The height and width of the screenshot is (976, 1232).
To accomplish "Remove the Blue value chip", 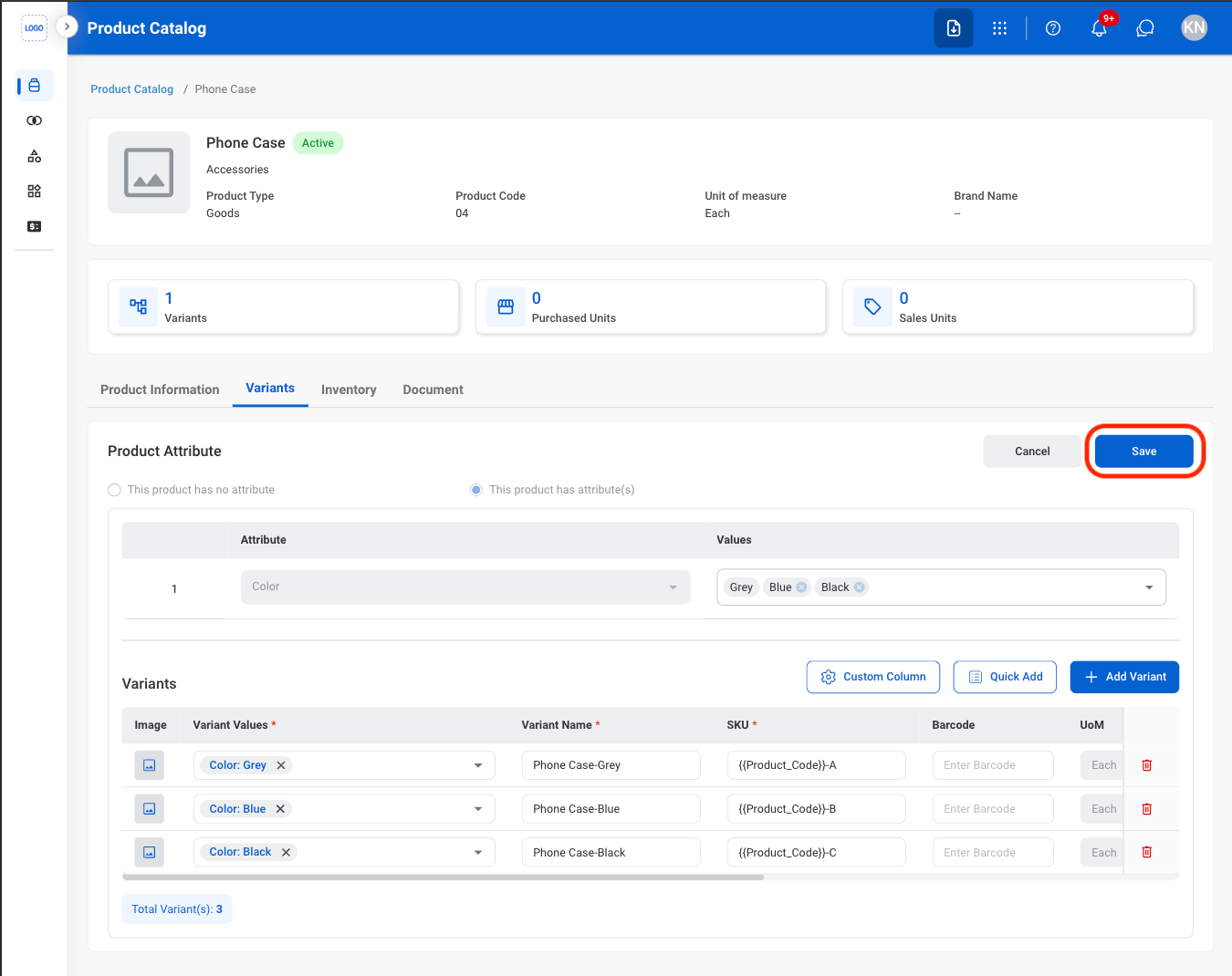I will (x=801, y=587).
